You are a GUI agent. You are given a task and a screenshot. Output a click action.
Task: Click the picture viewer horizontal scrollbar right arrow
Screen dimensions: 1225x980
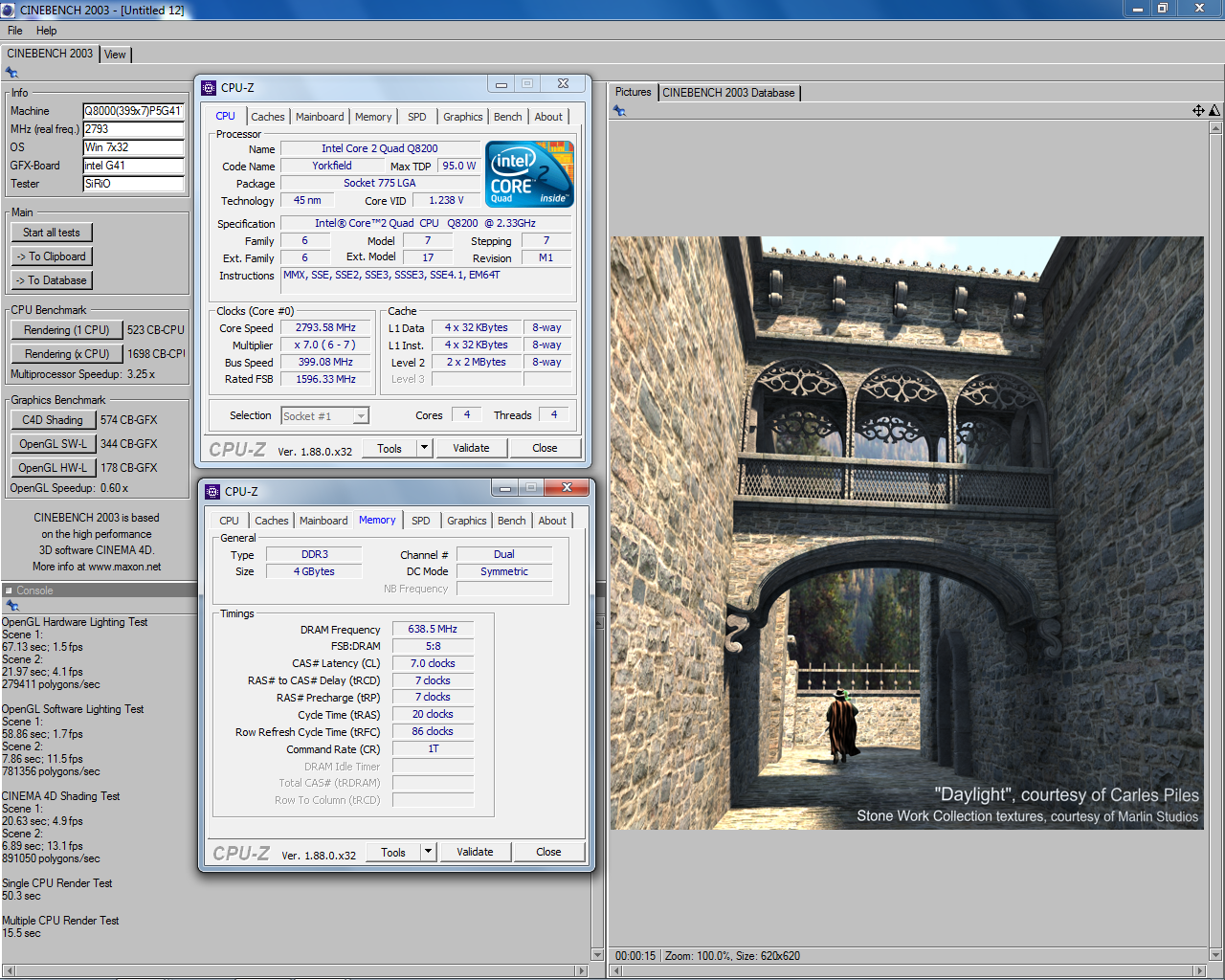(x=1200, y=970)
